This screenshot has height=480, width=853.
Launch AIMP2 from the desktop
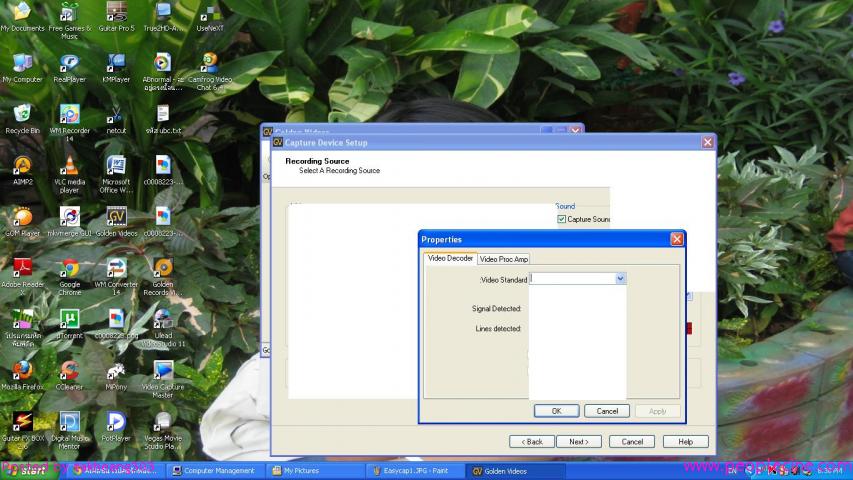pyautogui.click(x=22, y=170)
